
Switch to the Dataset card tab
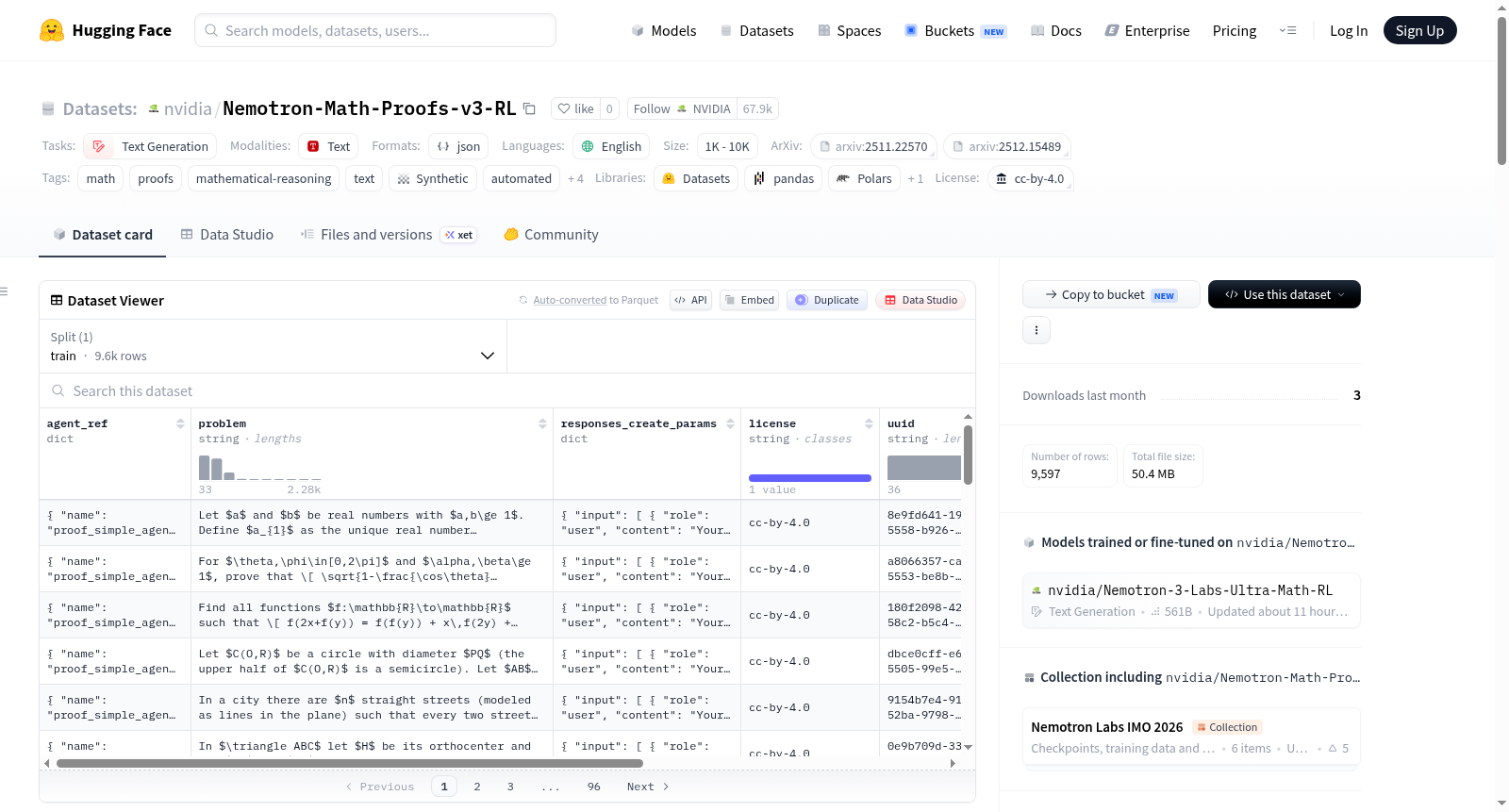click(102, 234)
